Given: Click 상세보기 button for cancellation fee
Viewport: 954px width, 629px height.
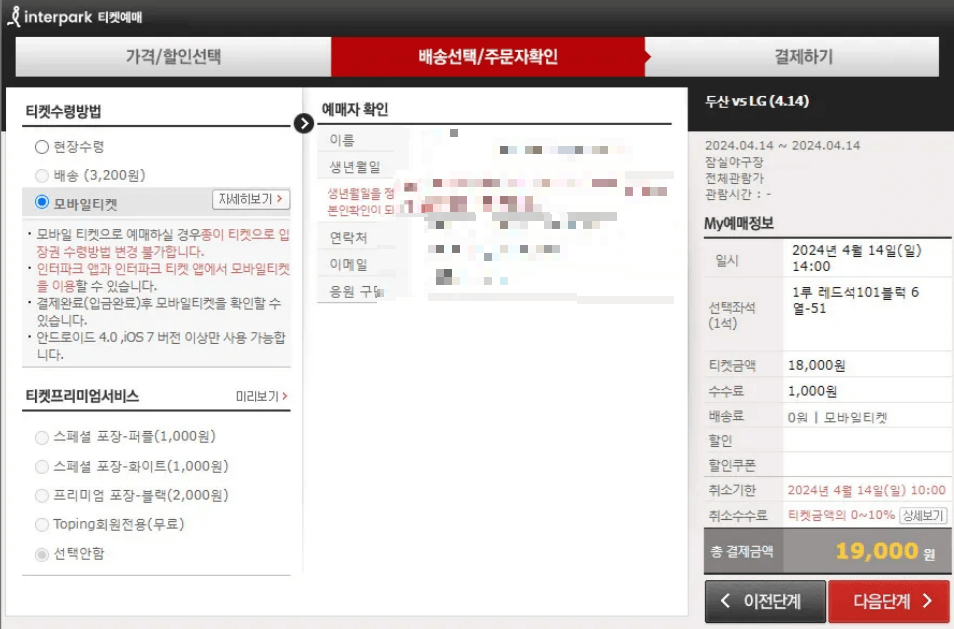Looking at the screenshot, I should (x=923, y=515).
